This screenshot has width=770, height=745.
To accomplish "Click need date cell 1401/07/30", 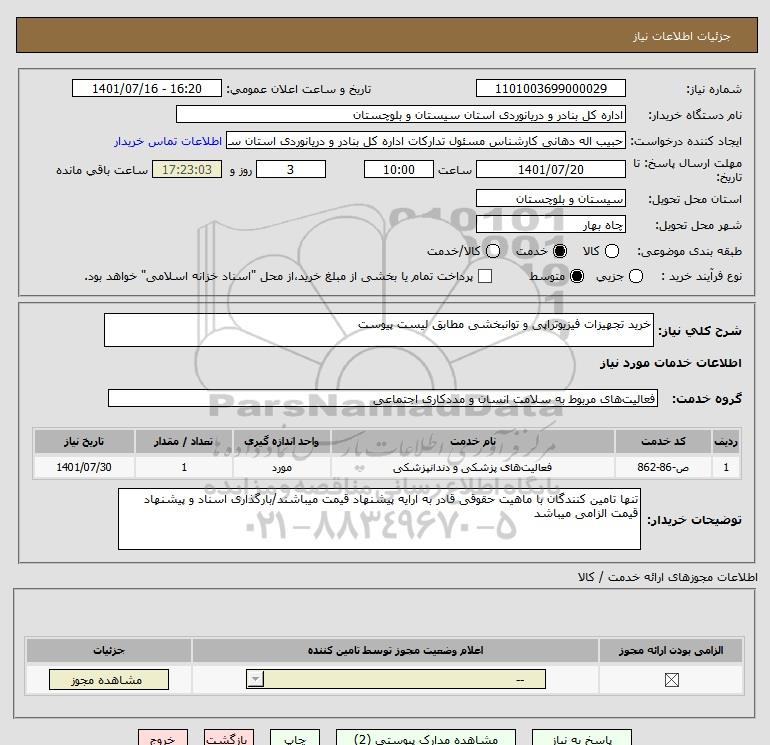I will click(x=84, y=467).
